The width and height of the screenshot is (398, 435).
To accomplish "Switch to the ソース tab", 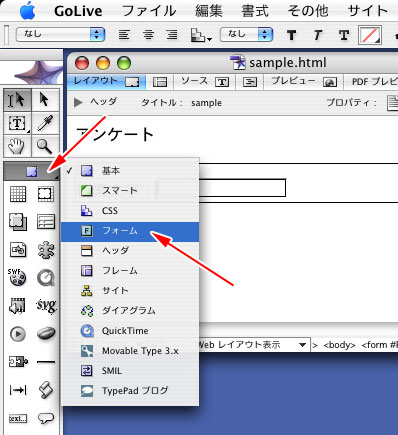I will tap(205, 82).
